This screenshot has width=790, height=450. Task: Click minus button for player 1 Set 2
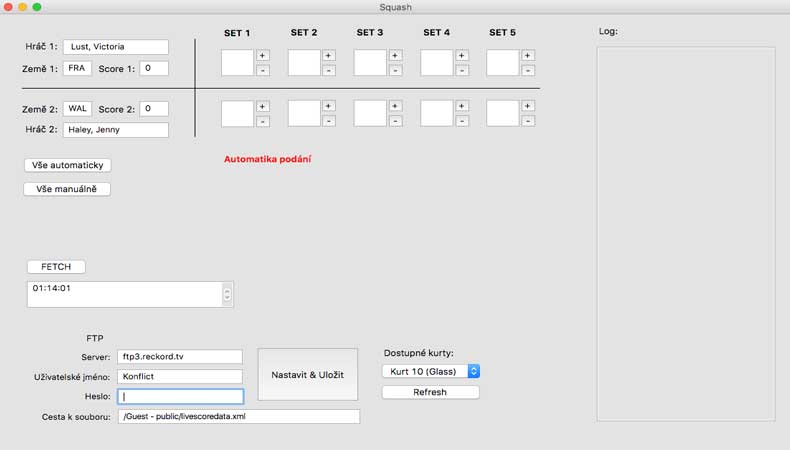[329, 71]
